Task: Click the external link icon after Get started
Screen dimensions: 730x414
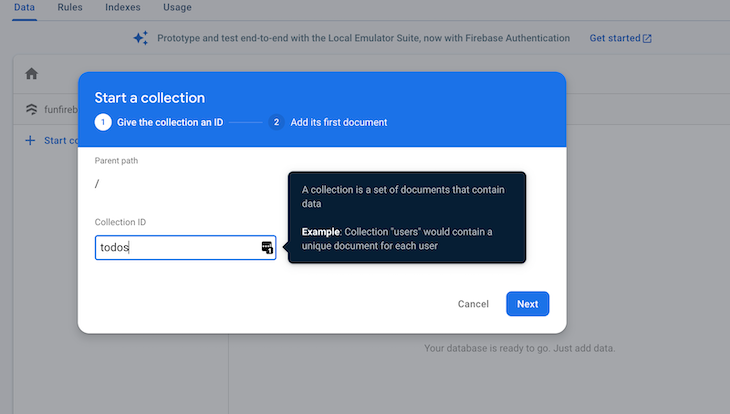Action: click(647, 38)
